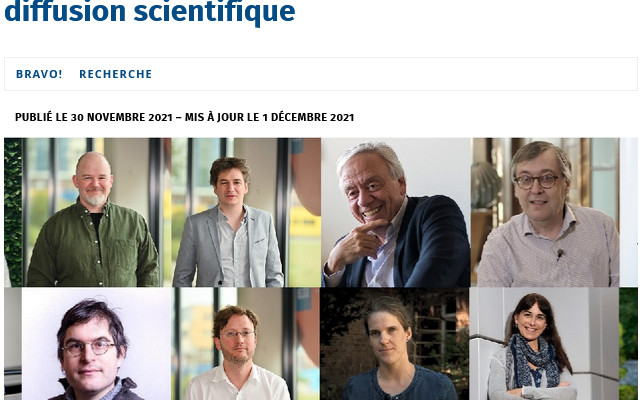This screenshot has width=643, height=400.
Task: Click empty space in the BRAVO!/RECHERCHE tag bar
Action: [x=400, y=74]
